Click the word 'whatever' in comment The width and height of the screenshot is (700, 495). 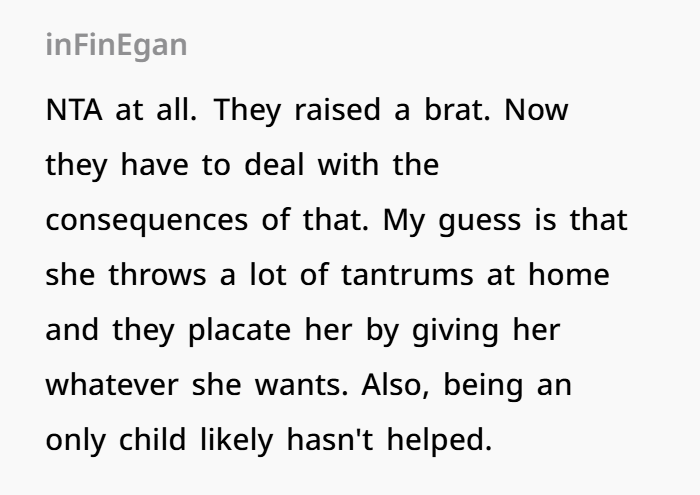point(112,385)
